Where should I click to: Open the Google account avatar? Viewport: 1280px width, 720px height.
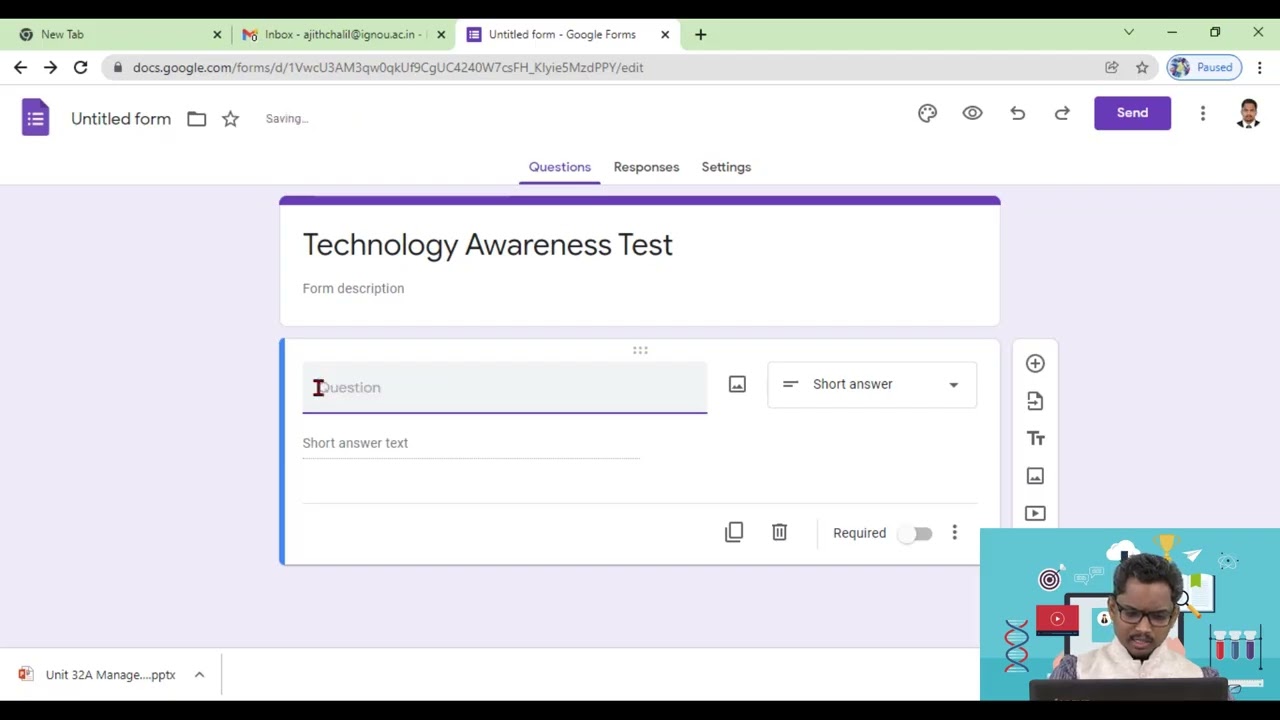[1248, 113]
